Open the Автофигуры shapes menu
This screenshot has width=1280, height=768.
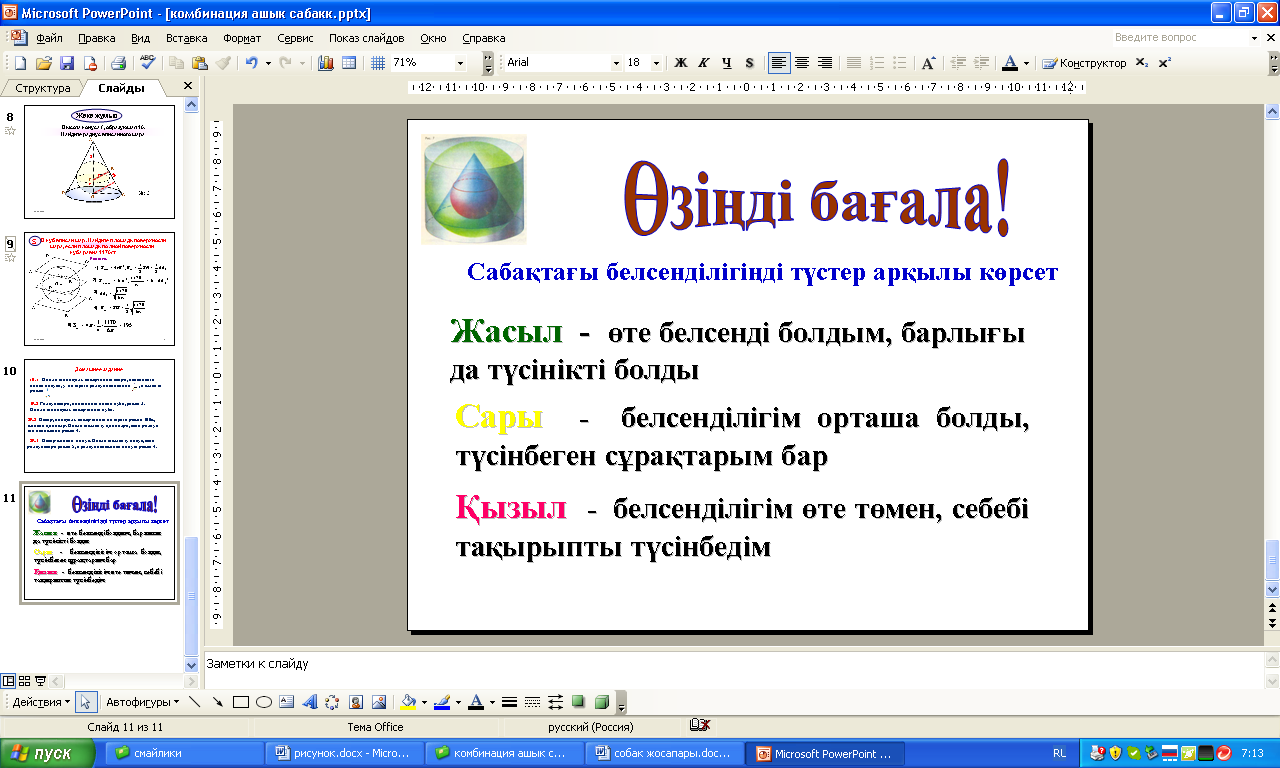tap(142, 702)
